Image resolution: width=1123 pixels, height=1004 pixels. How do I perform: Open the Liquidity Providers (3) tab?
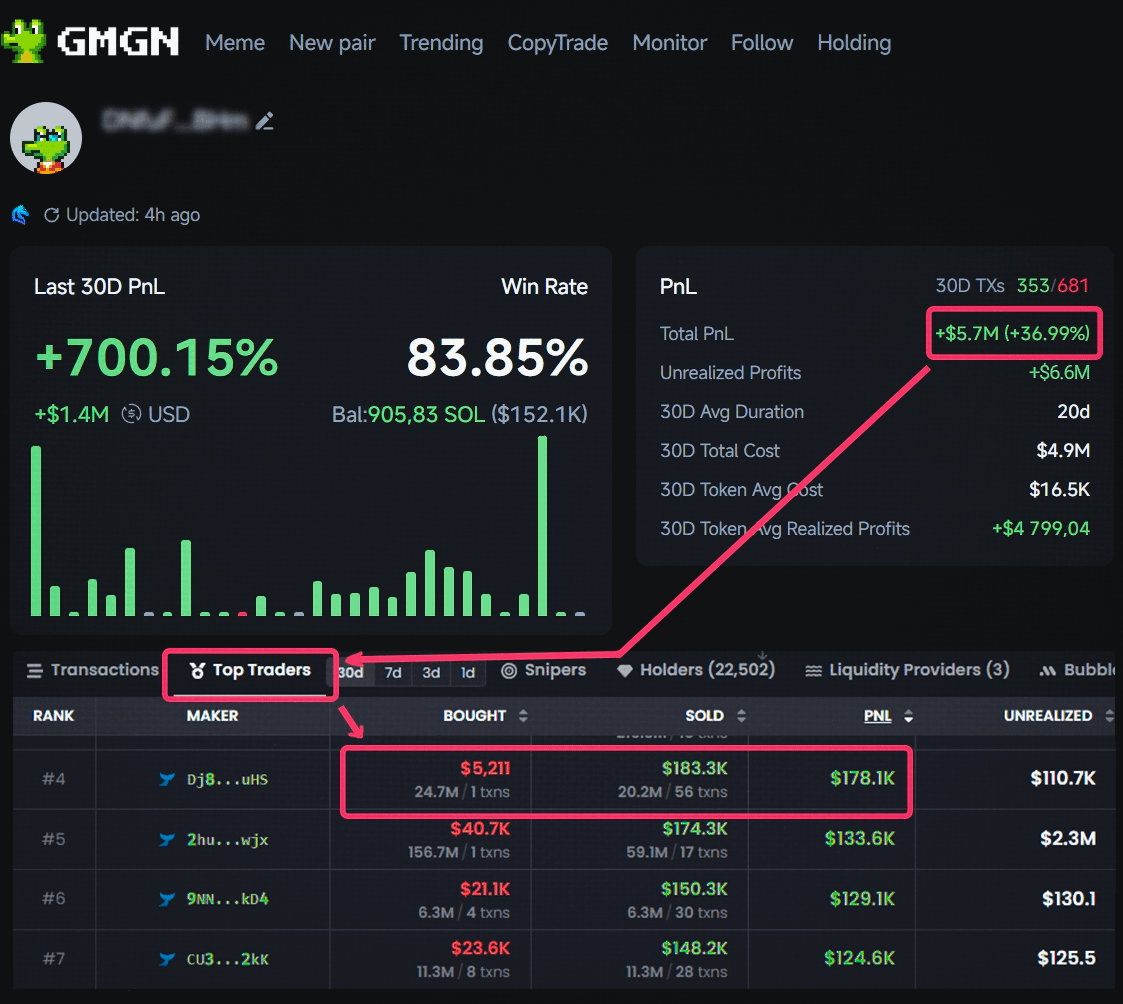coord(907,670)
